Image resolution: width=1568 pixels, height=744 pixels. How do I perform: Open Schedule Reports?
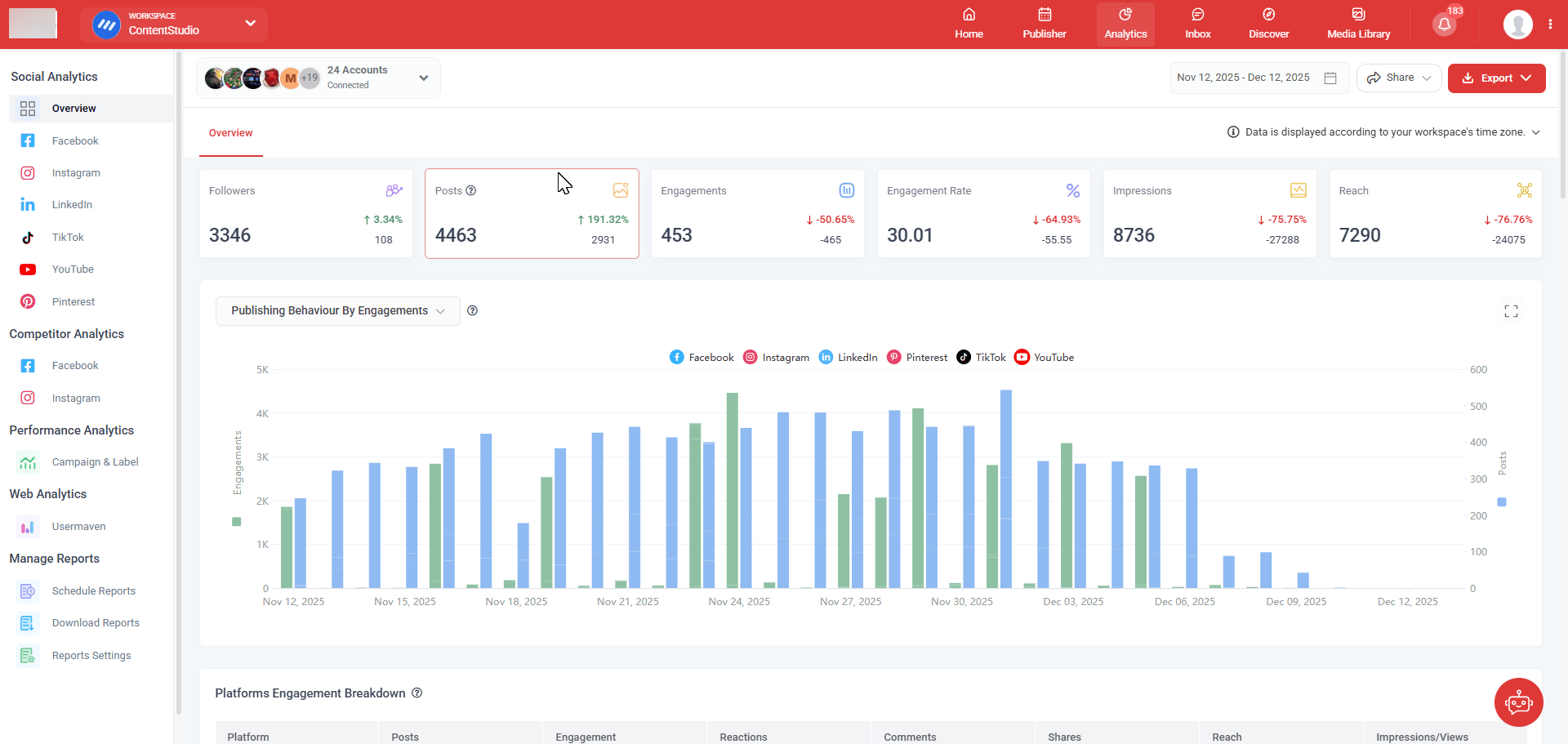[x=94, y=590]
